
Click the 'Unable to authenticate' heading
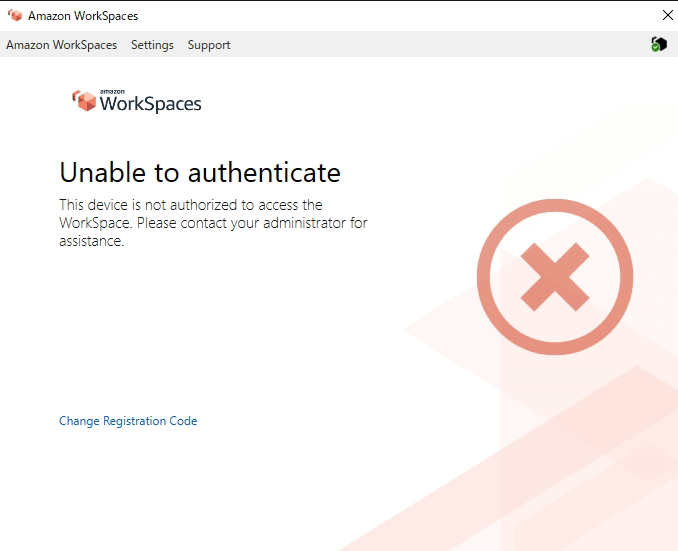point(200,172)
